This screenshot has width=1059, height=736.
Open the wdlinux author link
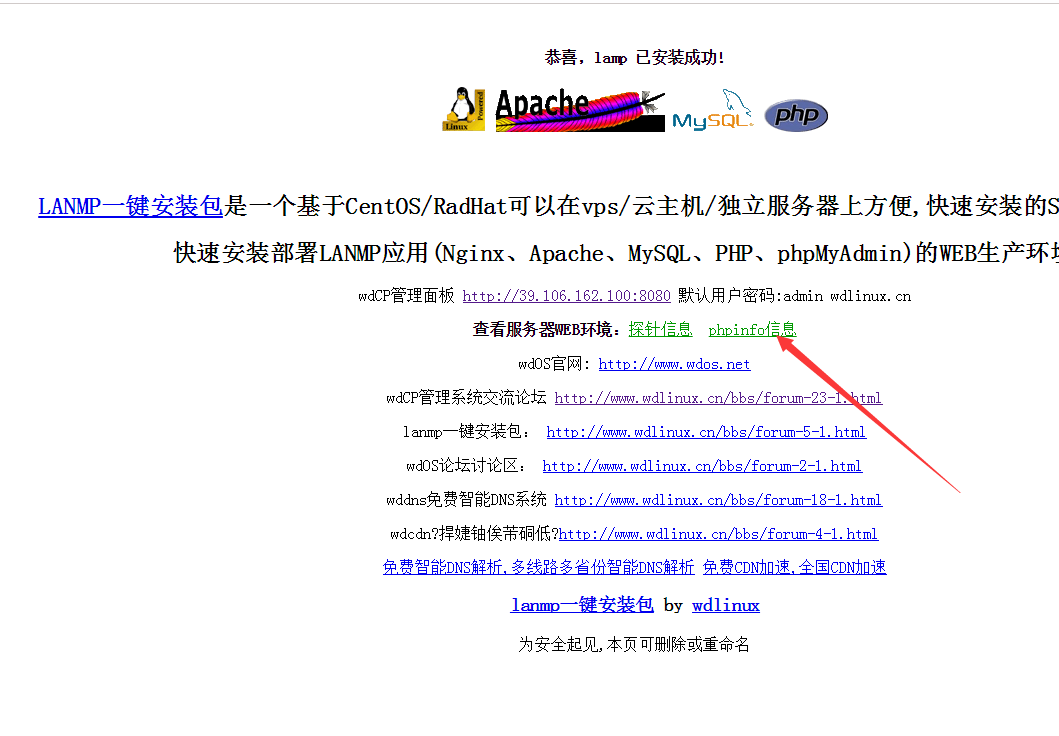pyautogui.click(x=726, y=605)
